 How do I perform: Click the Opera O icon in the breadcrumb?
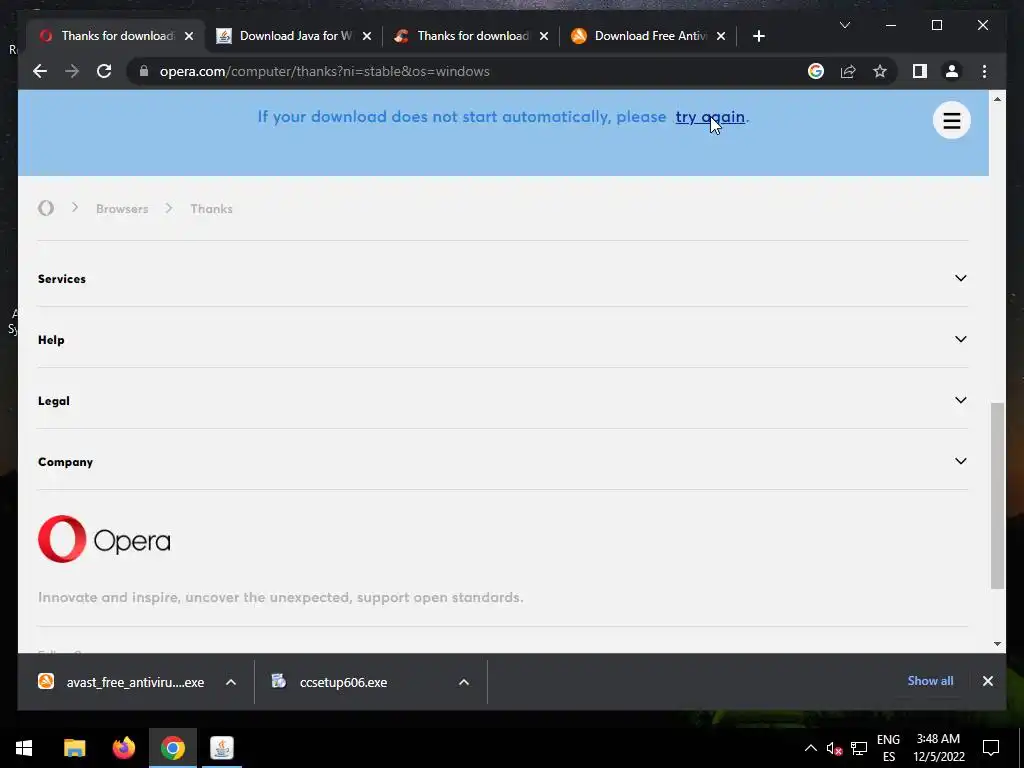click(x=46, y=208)
